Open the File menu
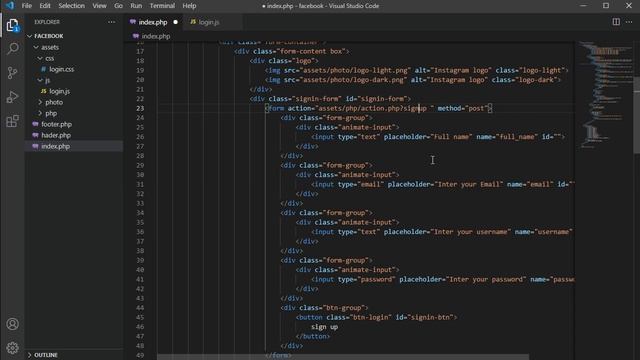640x360 pixels. [x=27, y=6]
